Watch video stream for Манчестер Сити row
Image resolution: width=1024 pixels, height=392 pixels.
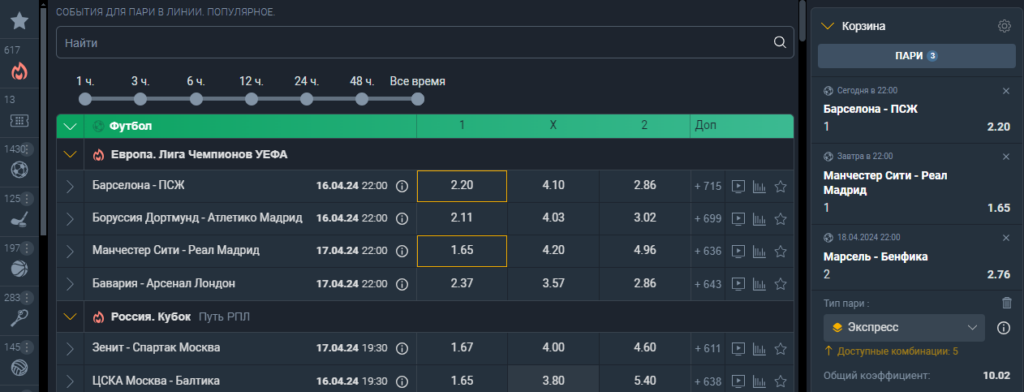[738, 251]
